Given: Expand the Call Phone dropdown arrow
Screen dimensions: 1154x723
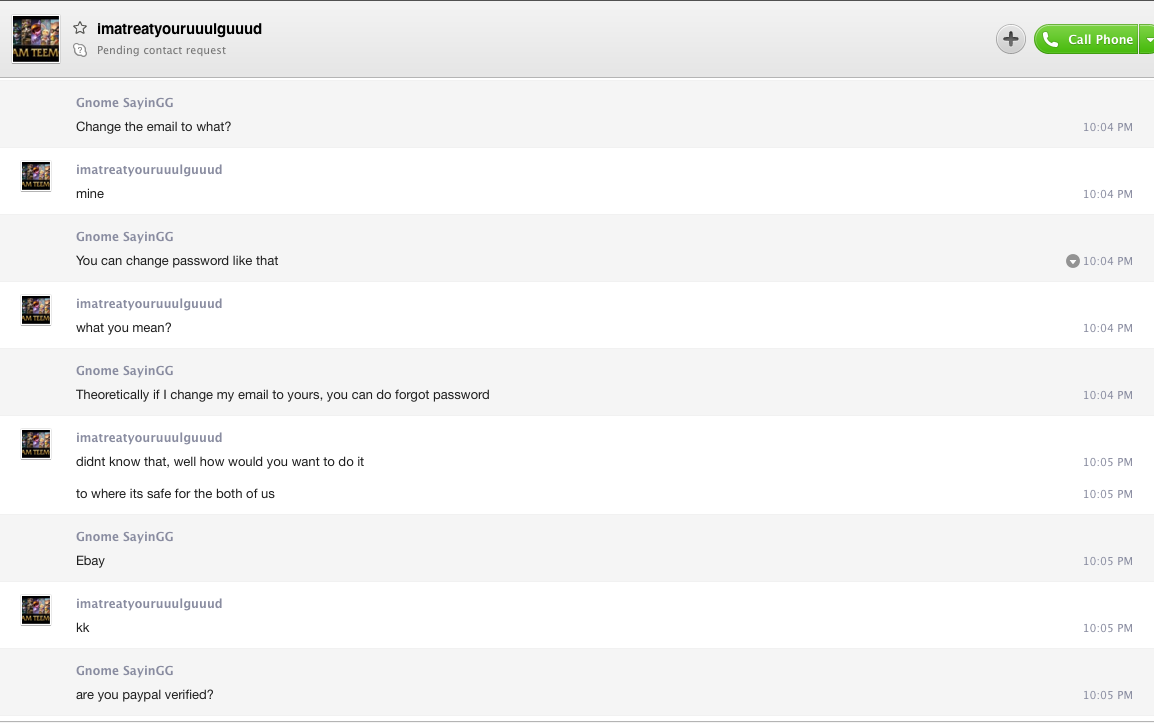Looking at the screenshot, I should 1147,39.
